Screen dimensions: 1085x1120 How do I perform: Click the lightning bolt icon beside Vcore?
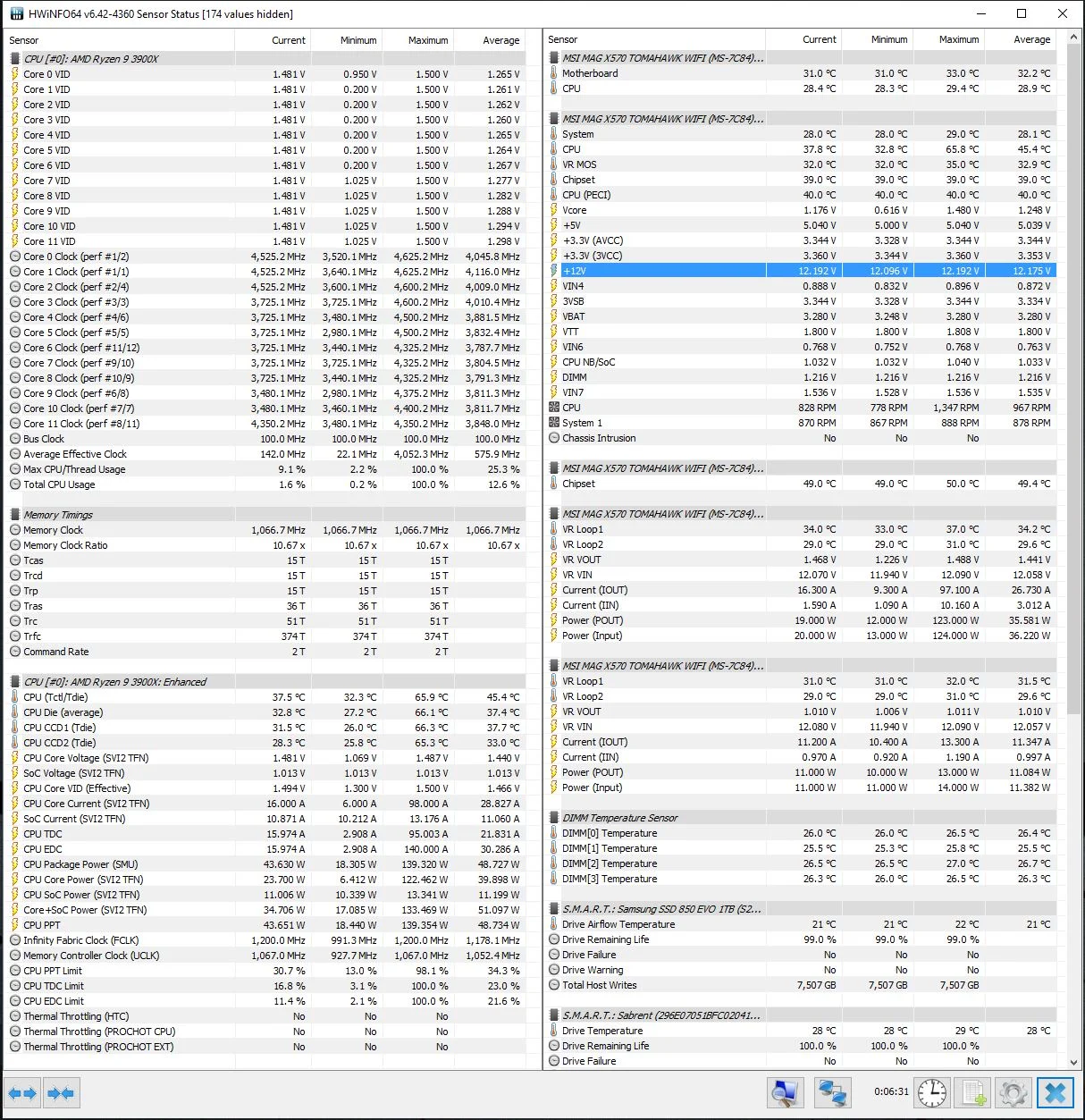[x=554, y=210]
